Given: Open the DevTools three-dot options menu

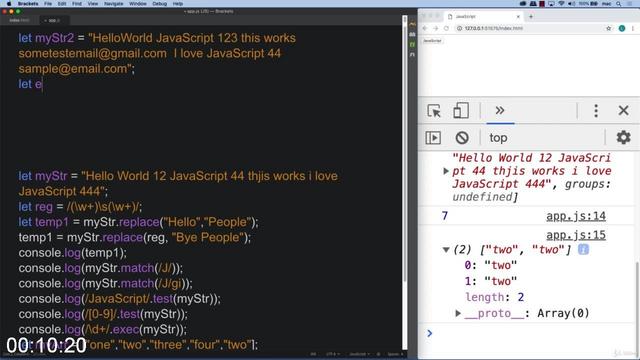Looking at the screenshot, I should (596, 111).
